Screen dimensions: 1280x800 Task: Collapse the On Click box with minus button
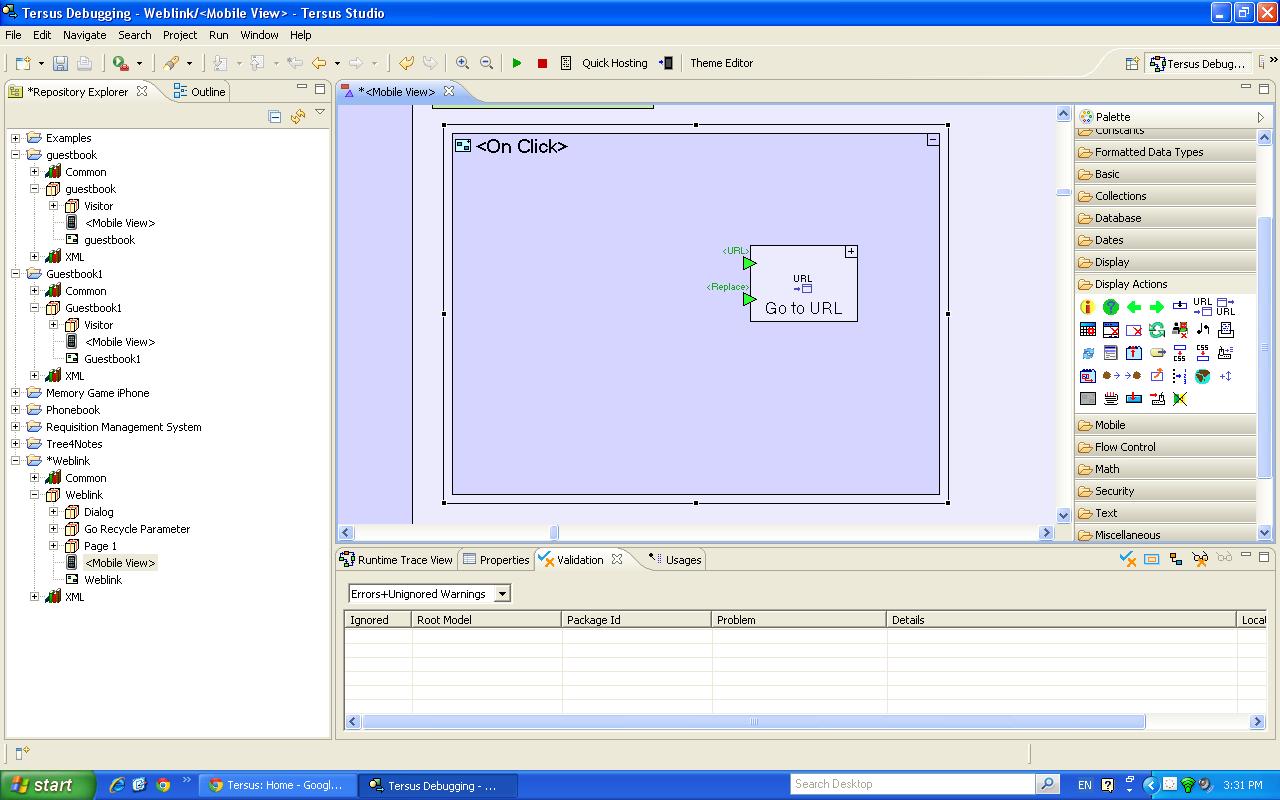tap(932, 140)
